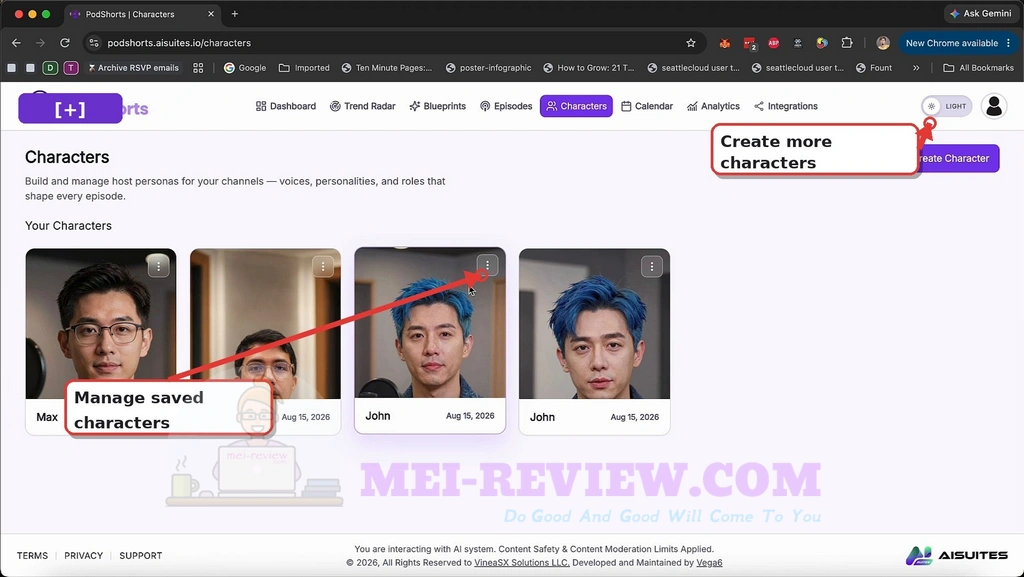Open the Vega6 developer link
The height and width of the screenshot is (577, 1024).
709,563
